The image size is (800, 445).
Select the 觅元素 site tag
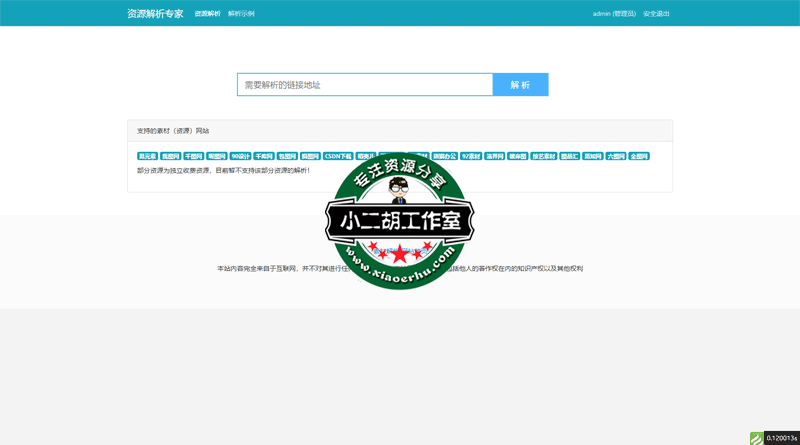[147, 157]
